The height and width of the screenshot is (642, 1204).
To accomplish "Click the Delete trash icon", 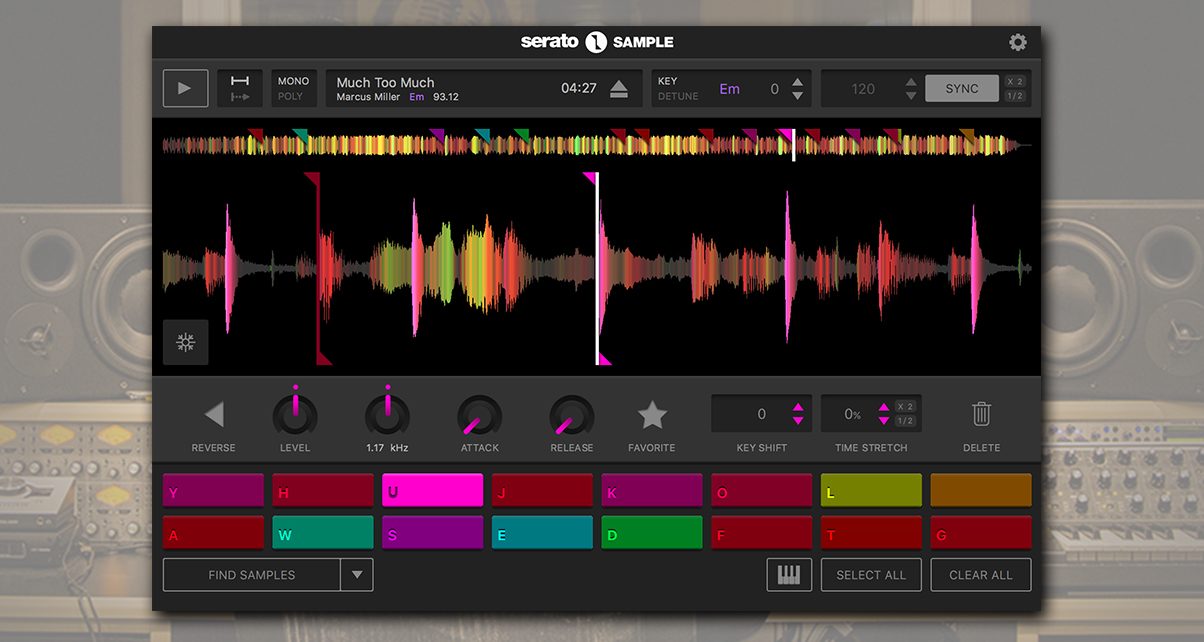I will [980, 413].
